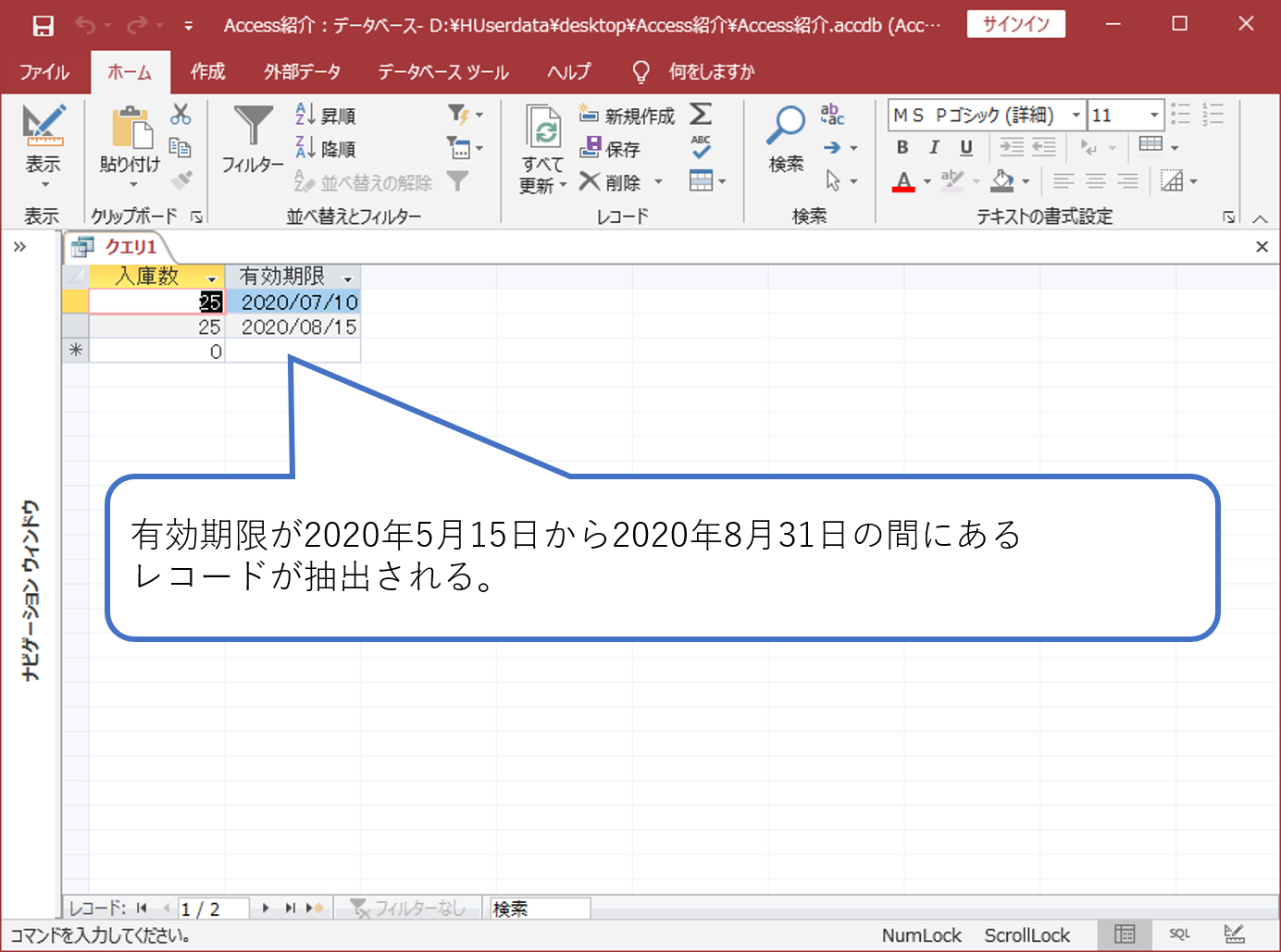This screenshot has width=1281, height=952.
Task: Toggle bold formatting
Action: tap(902, 147)
